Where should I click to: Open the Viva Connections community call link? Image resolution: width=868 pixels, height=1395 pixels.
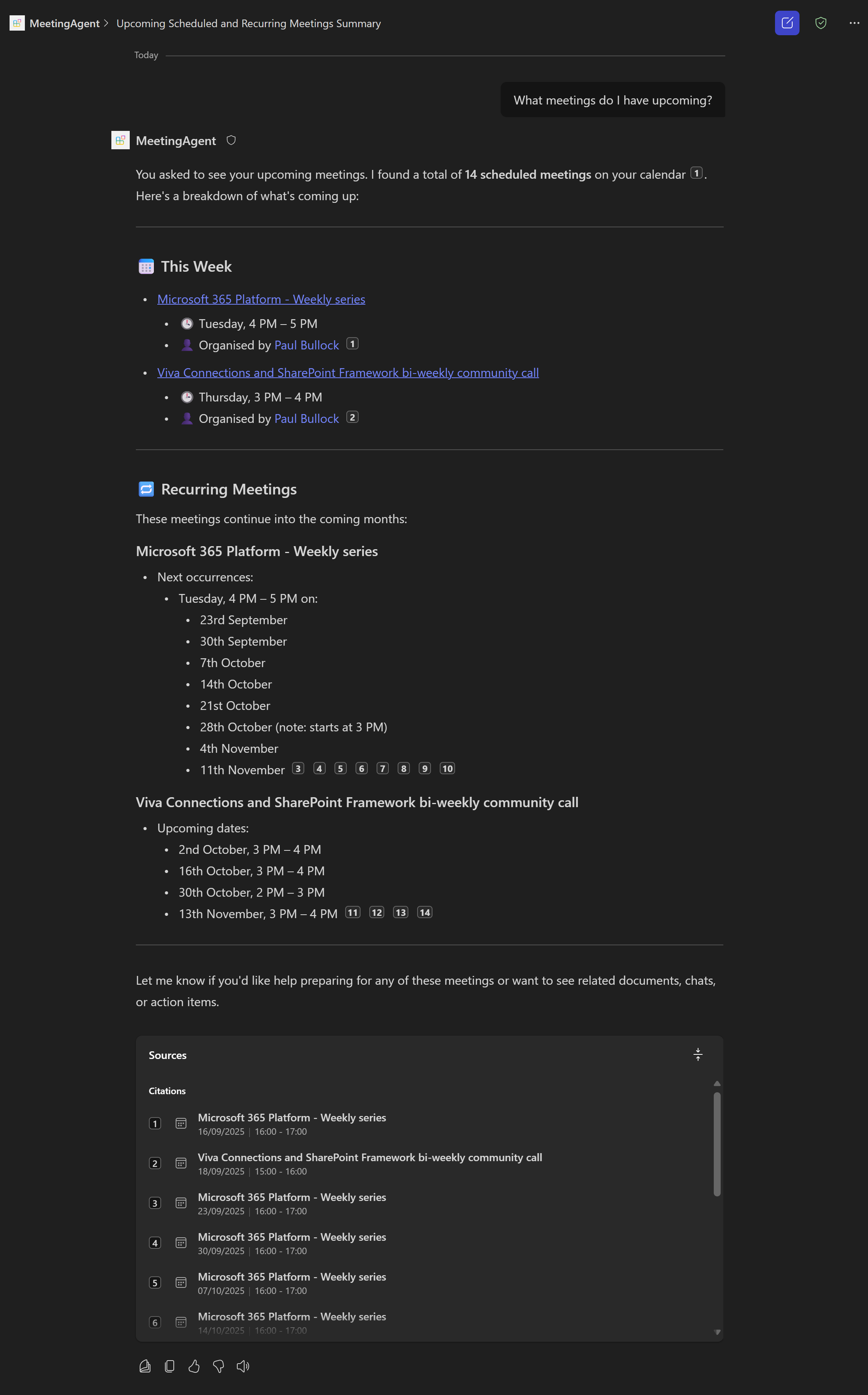[x=348, y=373]
